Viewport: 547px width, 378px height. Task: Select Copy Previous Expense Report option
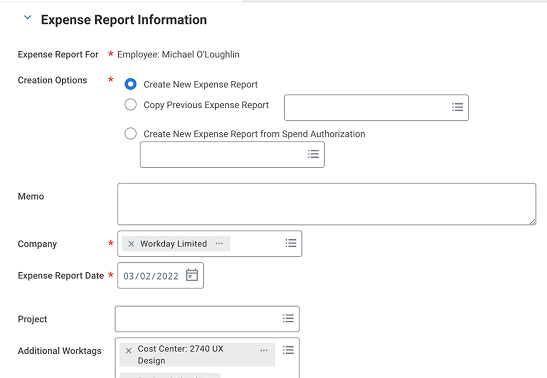[x=130, y=104]
